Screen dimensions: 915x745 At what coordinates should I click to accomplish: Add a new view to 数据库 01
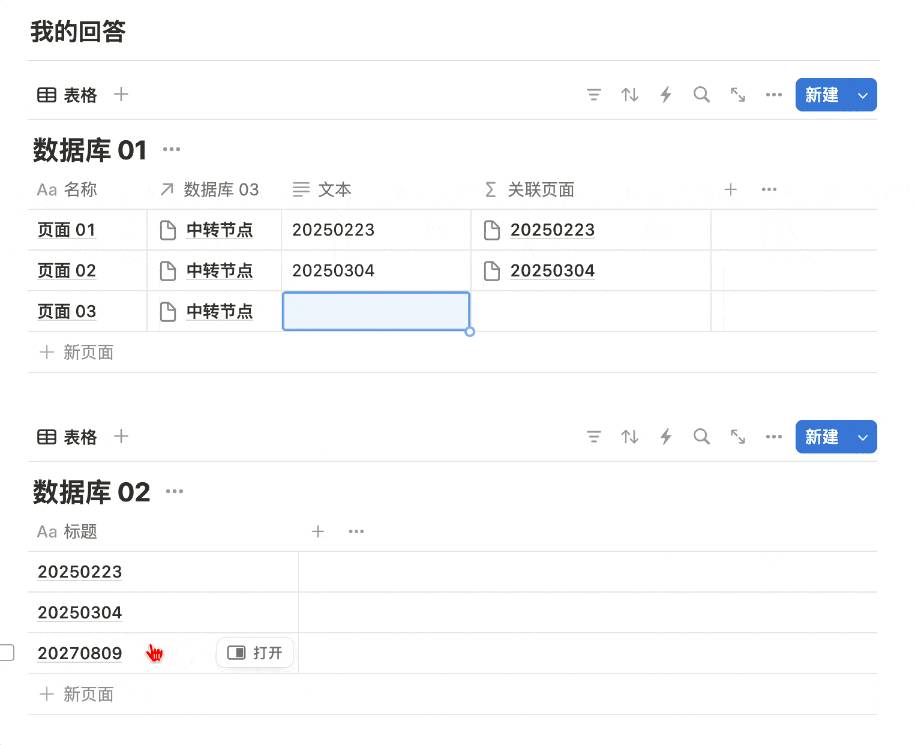click(121, 94)
